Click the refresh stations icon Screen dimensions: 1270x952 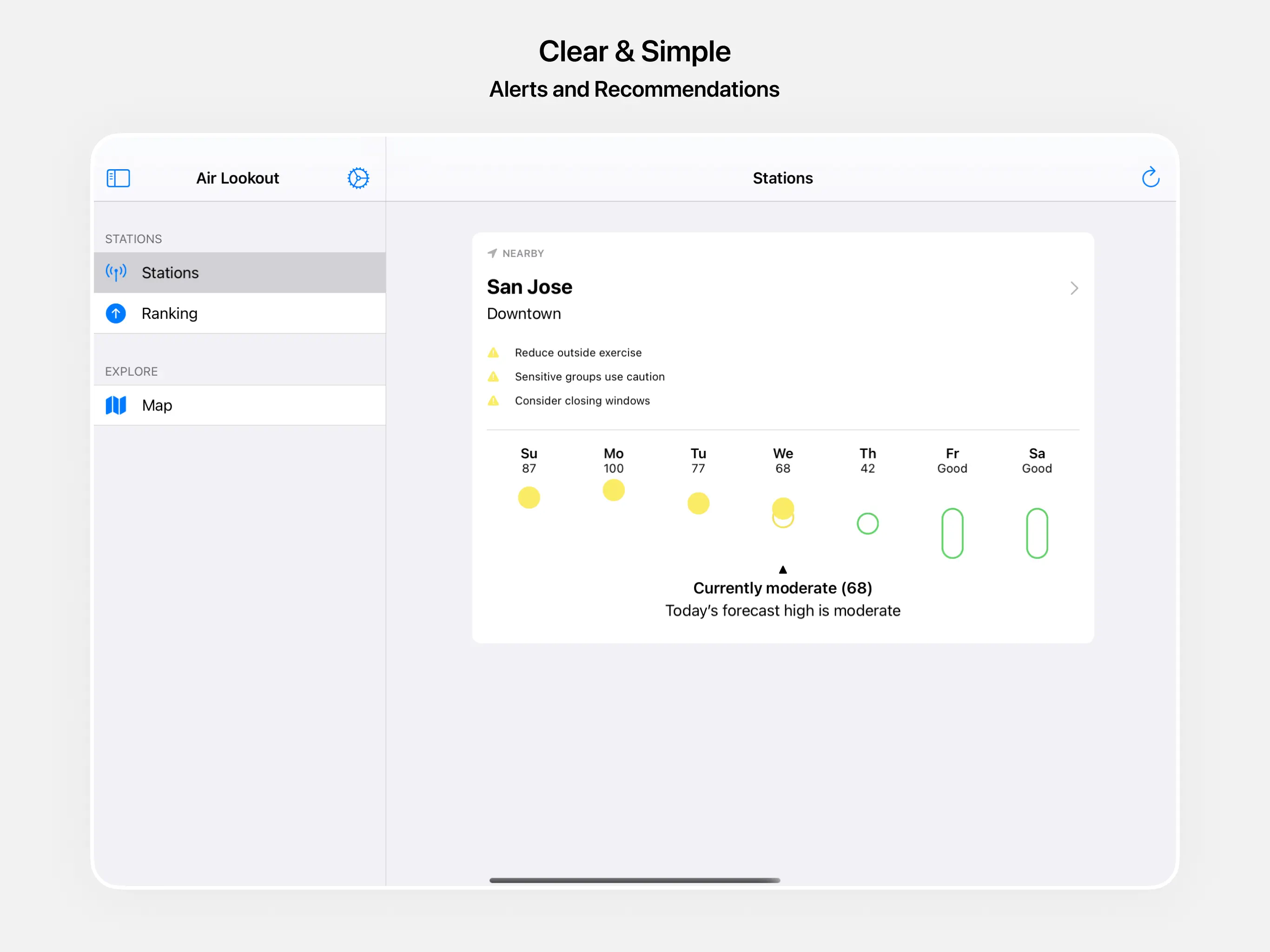point(1150,178)
